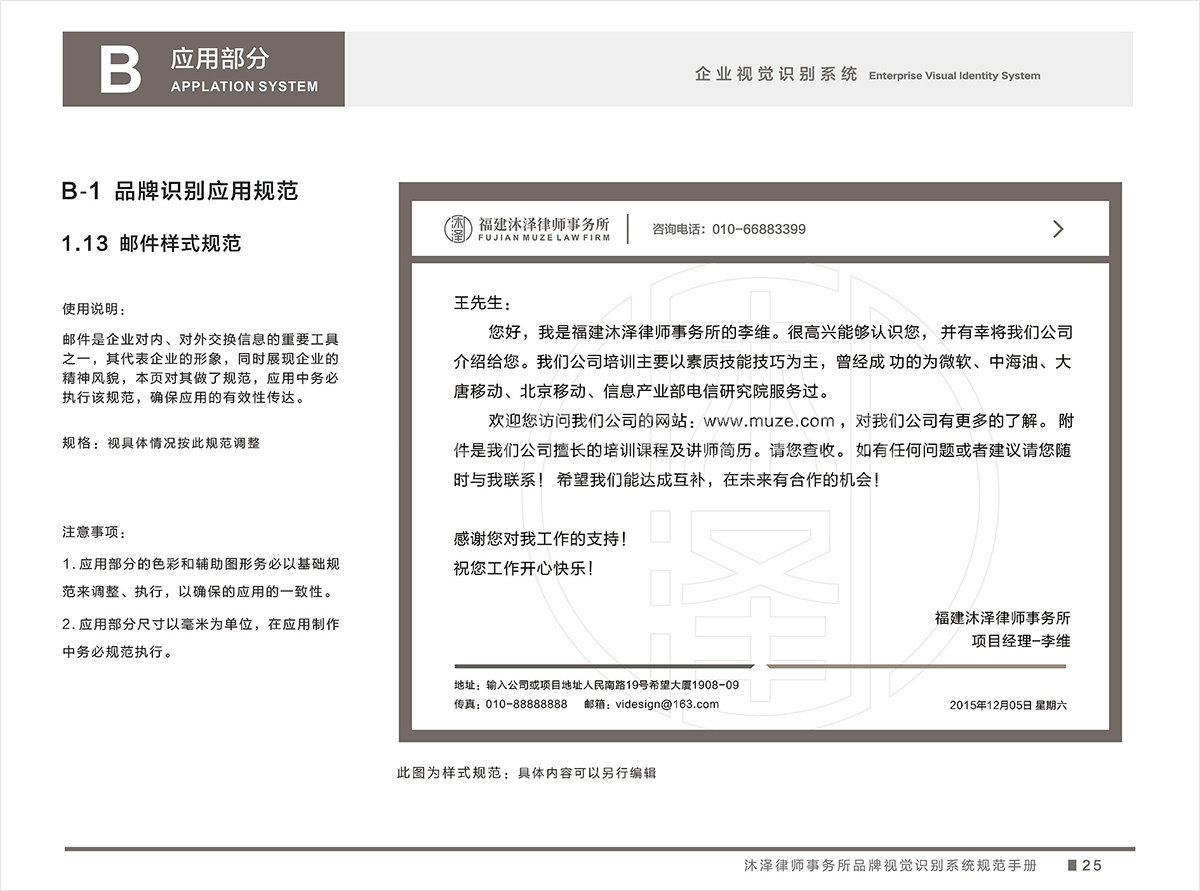Click the Muze law firm round logo seal
Image resolution: width=1200 pixels, height=891 pixels.
coord(457,229)
